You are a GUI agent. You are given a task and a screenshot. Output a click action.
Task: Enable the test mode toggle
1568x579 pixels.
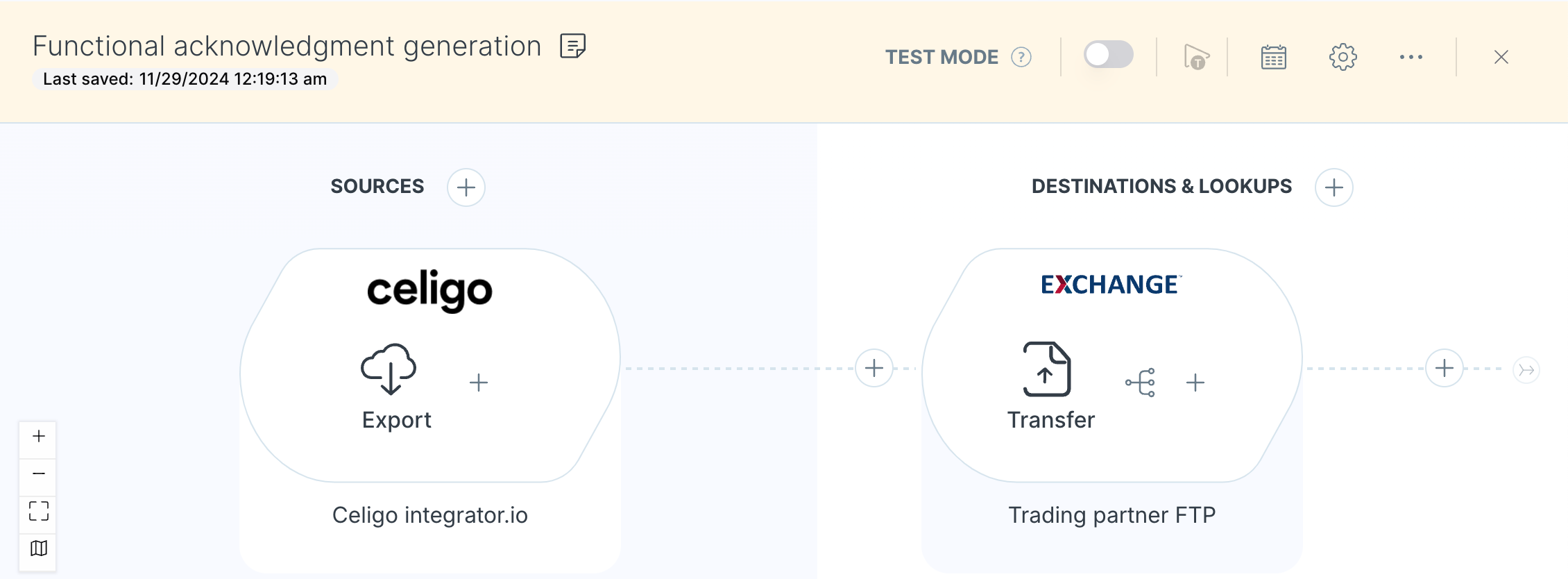pyautogui.click(x=1109, y=54)
